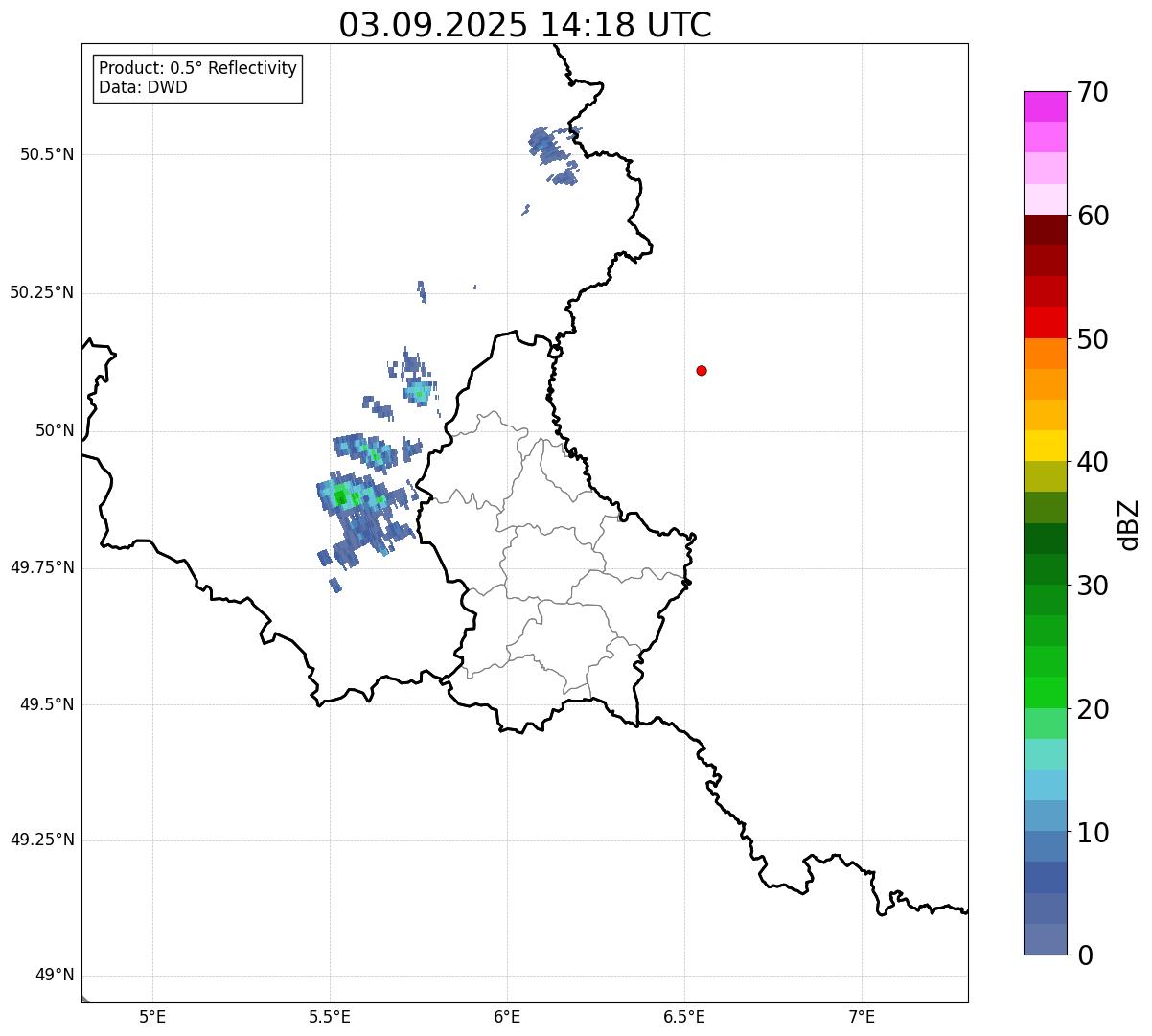The height and width of the screenshot is (1036, 1152).
Task: Click the colorbar tick label "60"
Action: pos(1093,216)
